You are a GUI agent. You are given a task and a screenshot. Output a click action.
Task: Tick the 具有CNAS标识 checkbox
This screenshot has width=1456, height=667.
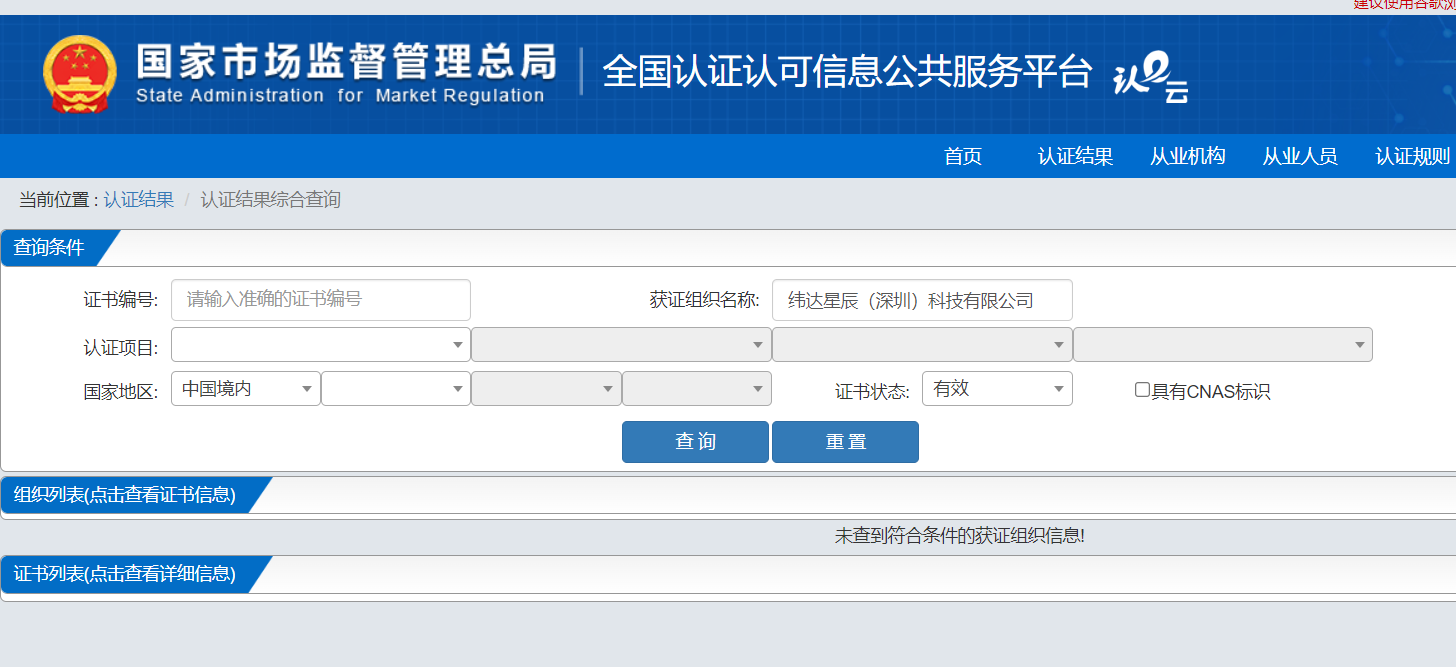(1142, 390)
